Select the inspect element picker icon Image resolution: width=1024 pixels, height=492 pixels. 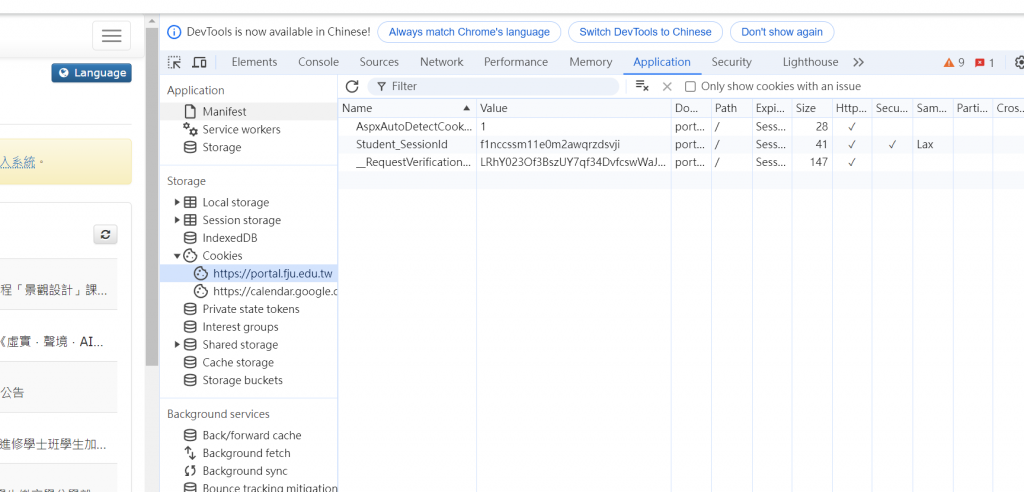(174, 62)
